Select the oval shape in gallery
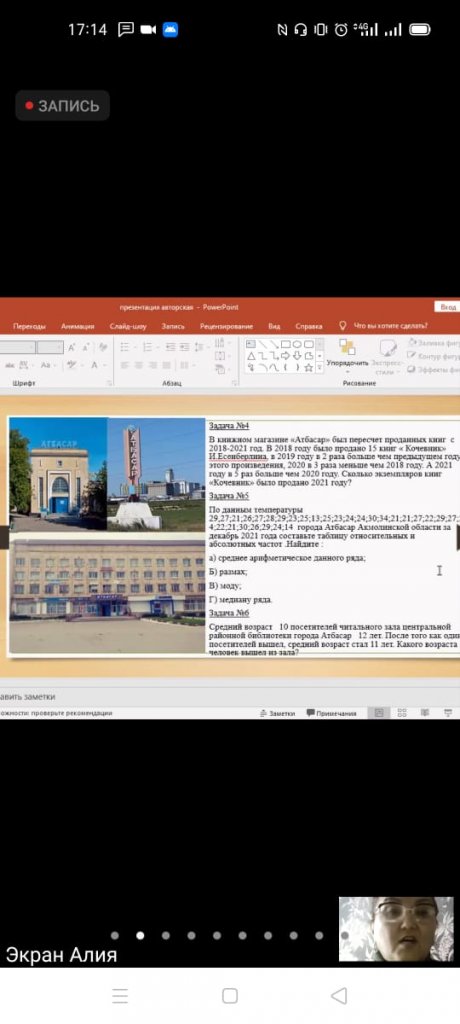460x1024 pixels. [x=297, y=344]
